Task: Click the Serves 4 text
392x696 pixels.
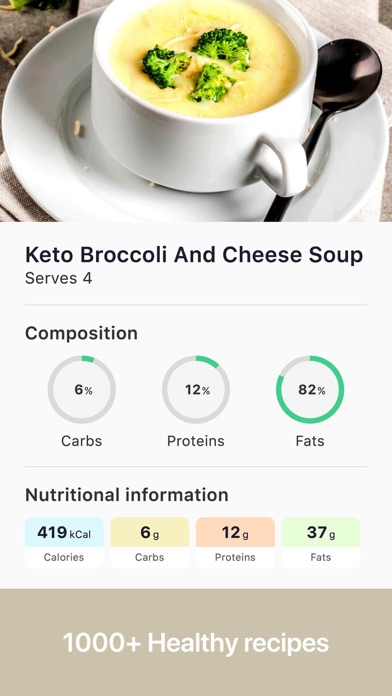Action: [59, 279]
